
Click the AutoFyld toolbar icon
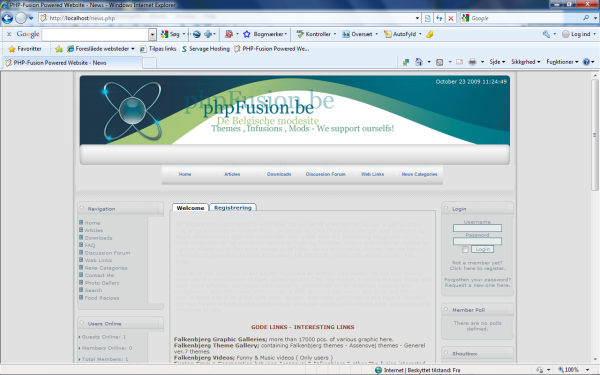coord(388,34)
